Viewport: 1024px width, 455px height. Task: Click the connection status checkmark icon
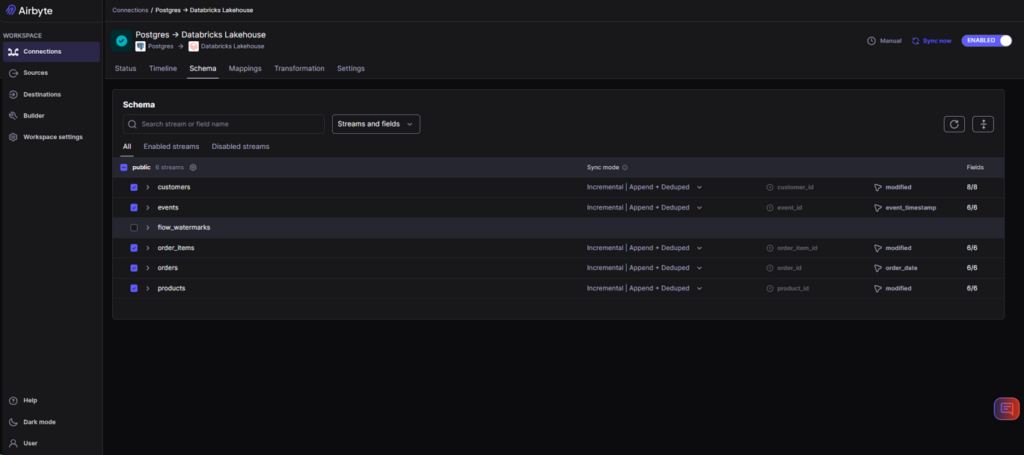click(121, 40)
